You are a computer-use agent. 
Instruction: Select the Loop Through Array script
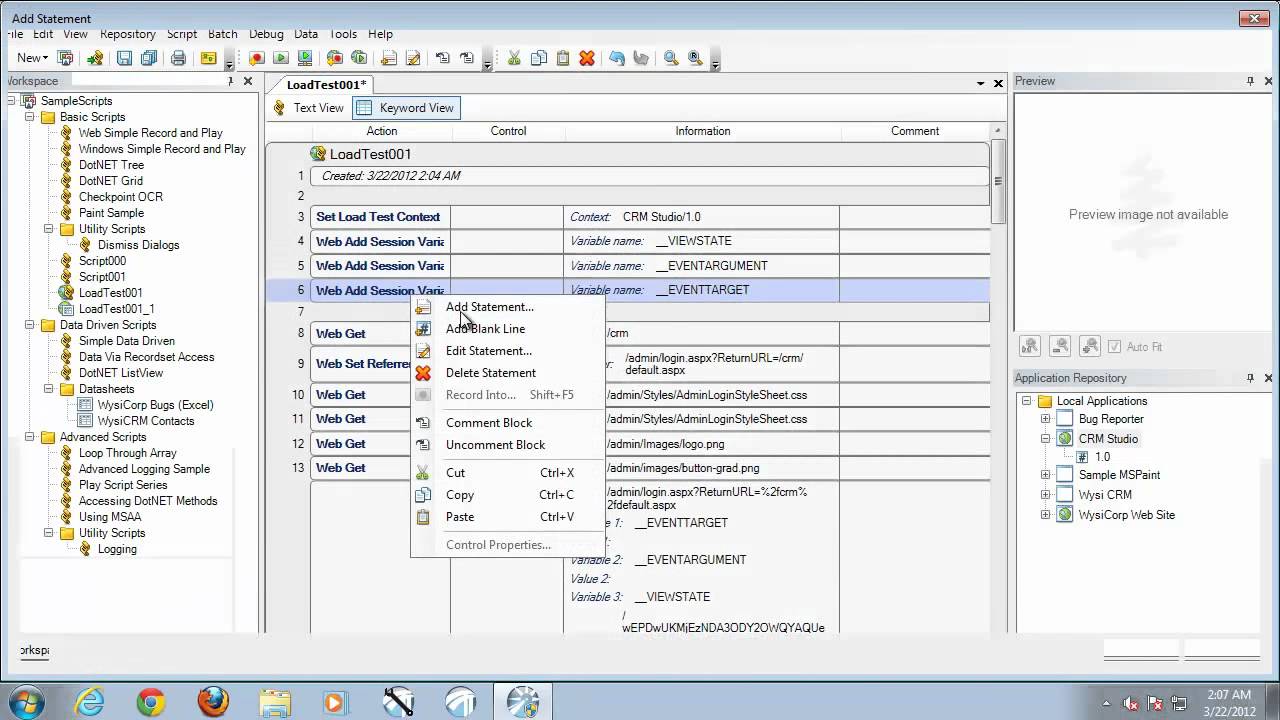point(128,453)
